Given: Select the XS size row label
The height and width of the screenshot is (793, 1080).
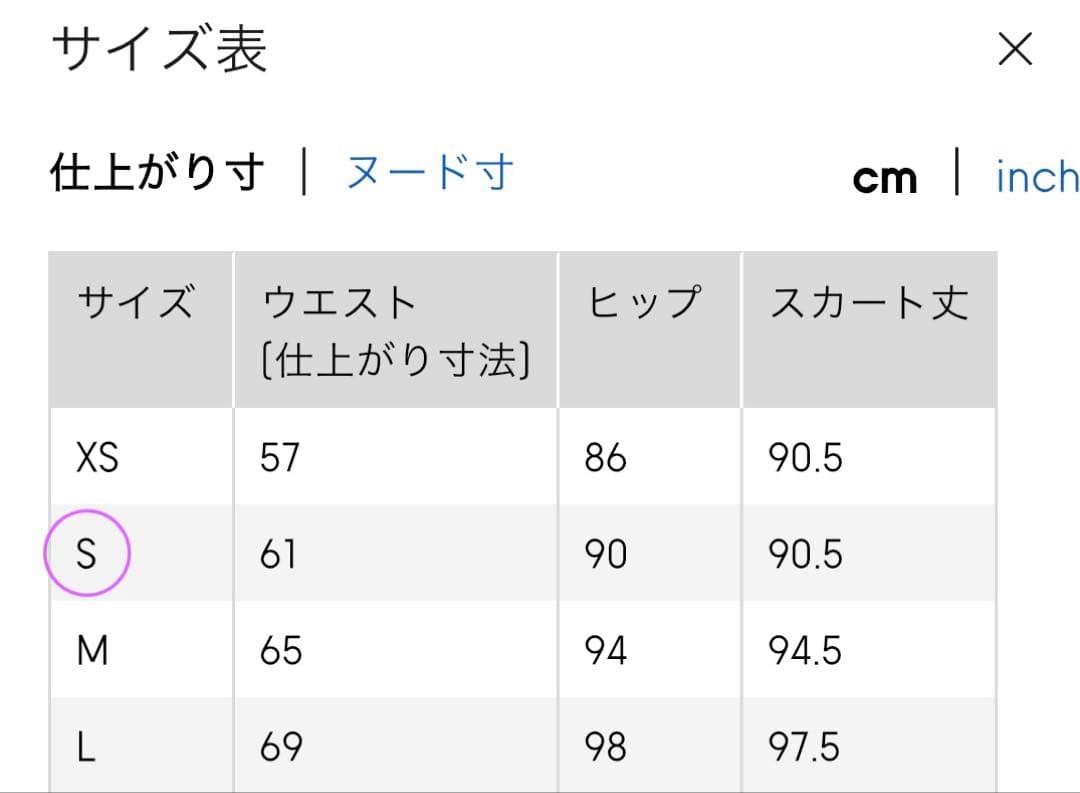Looking at the screenshot, I should pos(98,458).
